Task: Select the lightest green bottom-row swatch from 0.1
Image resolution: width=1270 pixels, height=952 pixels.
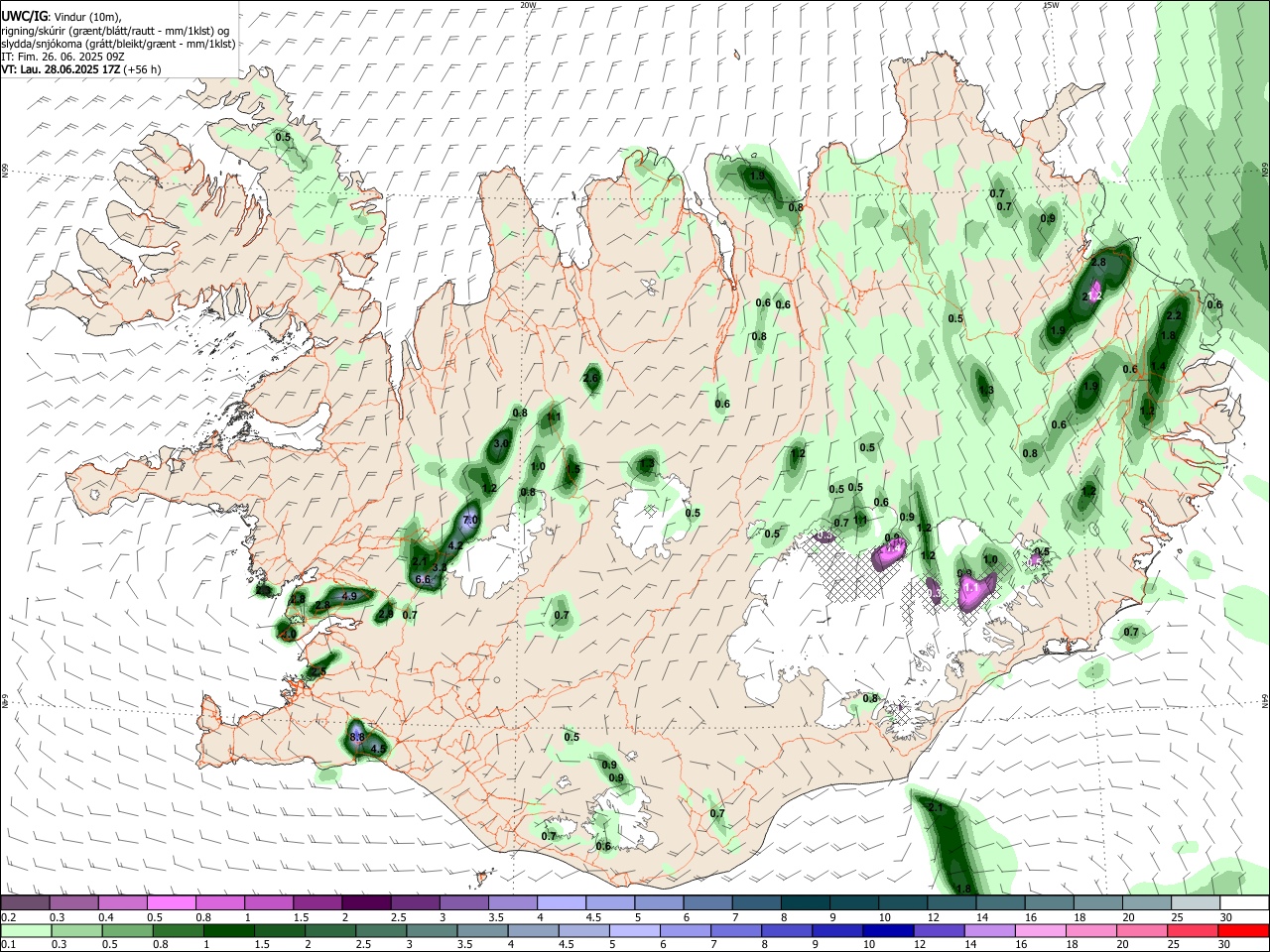Action: (26, 931)
